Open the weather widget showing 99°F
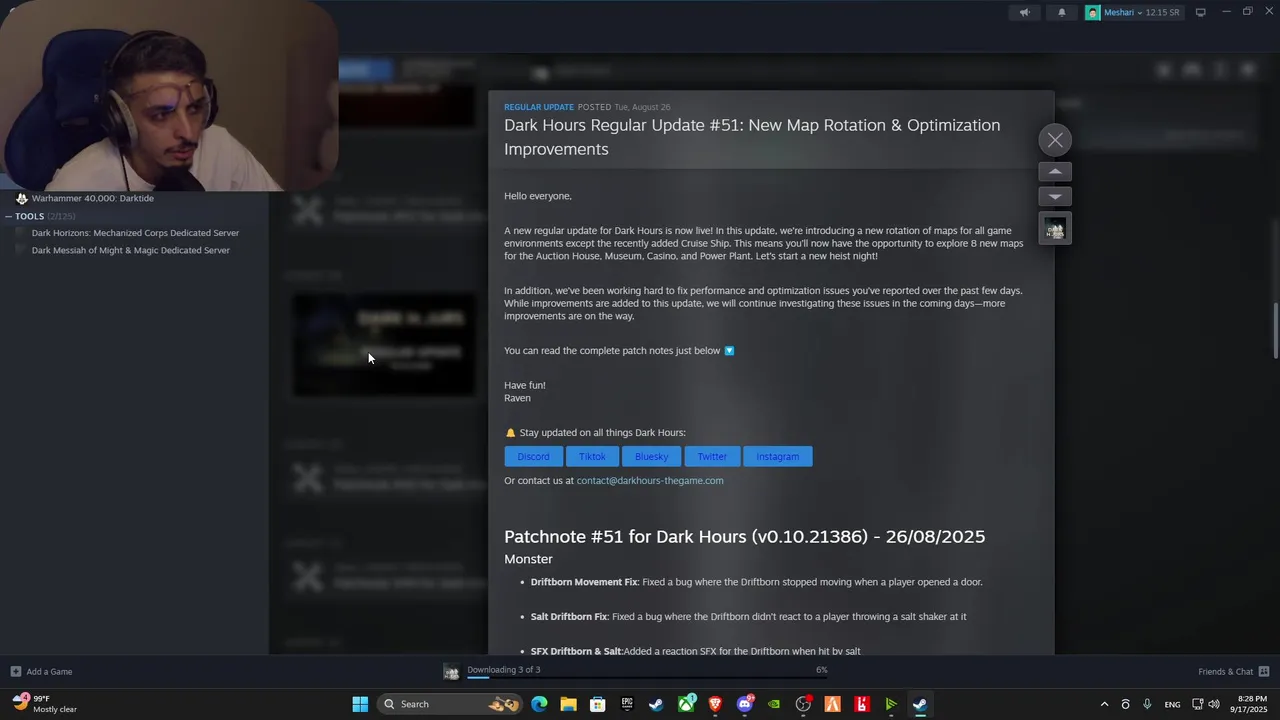Screen dimensions: 1280x720 pyautogui.click(x=45, y=704)
